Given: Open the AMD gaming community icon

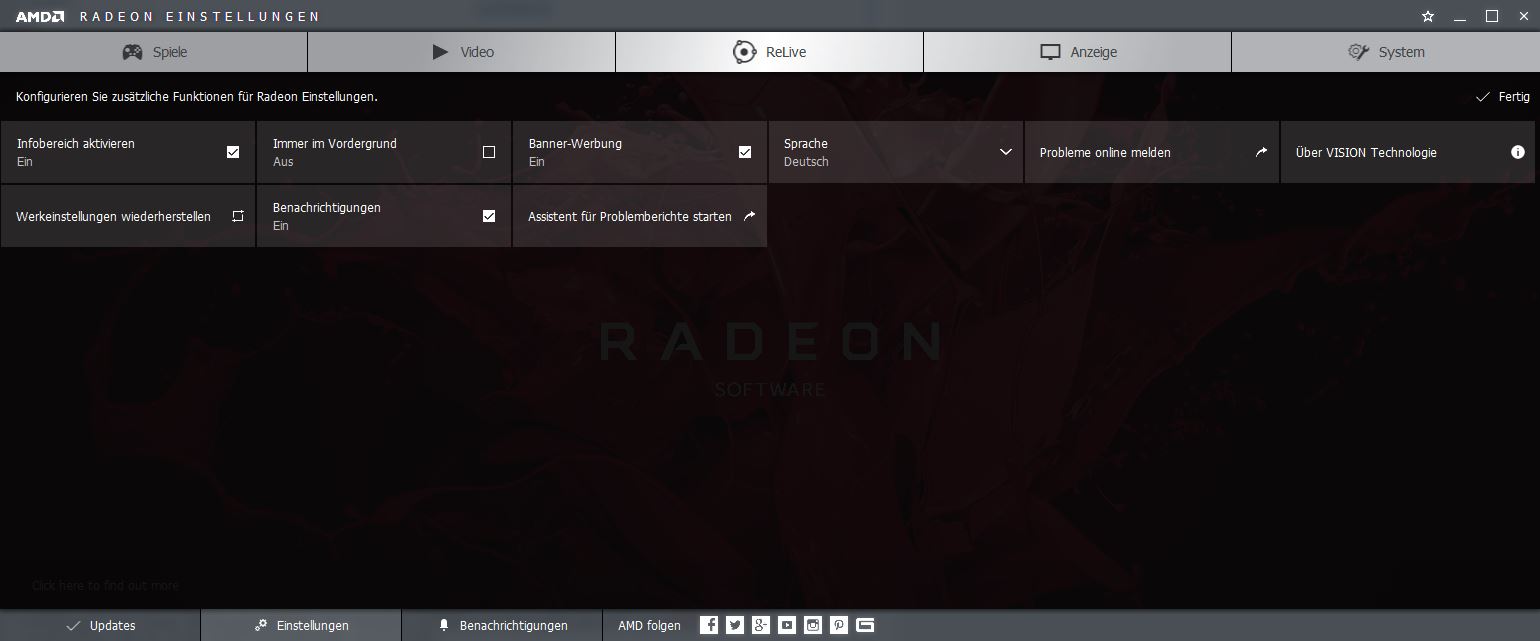Looking at the screenshot, I should coord(865,625).
